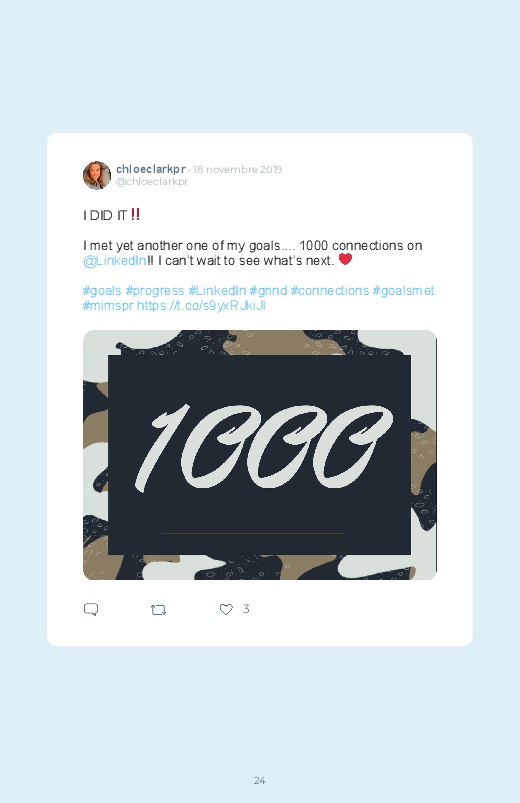Follow the #LinkedIn hashtag
The image size is (520, 803).
point(217,290)
